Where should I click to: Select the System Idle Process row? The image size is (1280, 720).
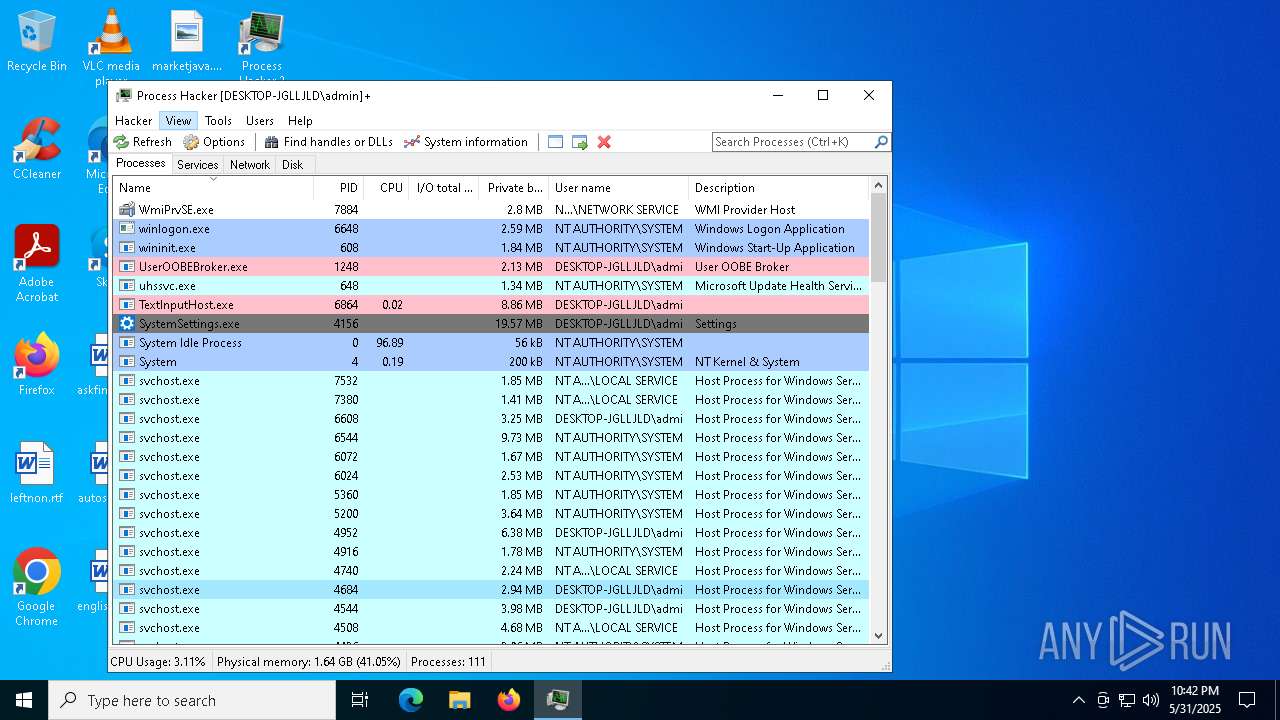point(491,343)
